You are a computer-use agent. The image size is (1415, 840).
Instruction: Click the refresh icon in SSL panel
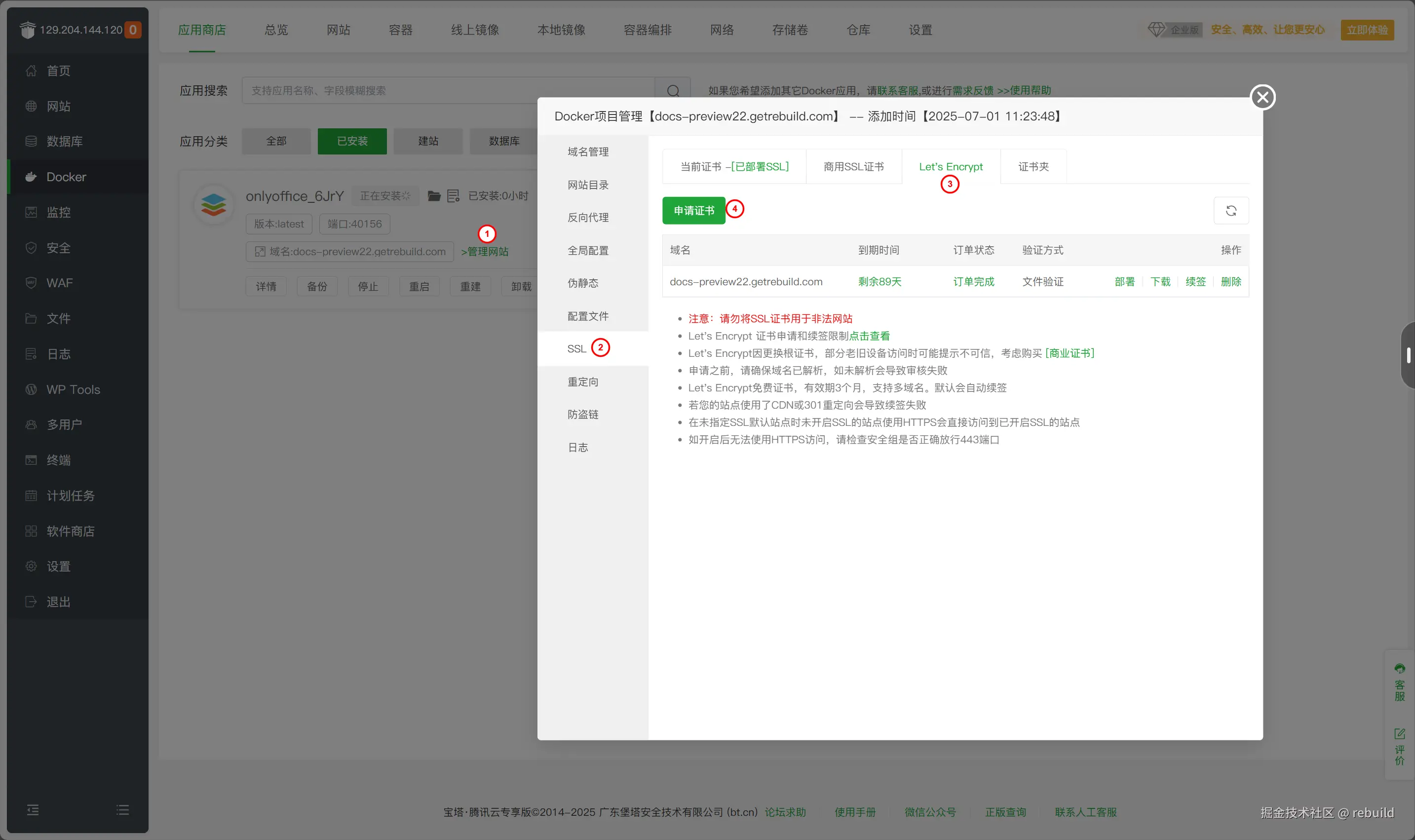[x=1230, y=211]
